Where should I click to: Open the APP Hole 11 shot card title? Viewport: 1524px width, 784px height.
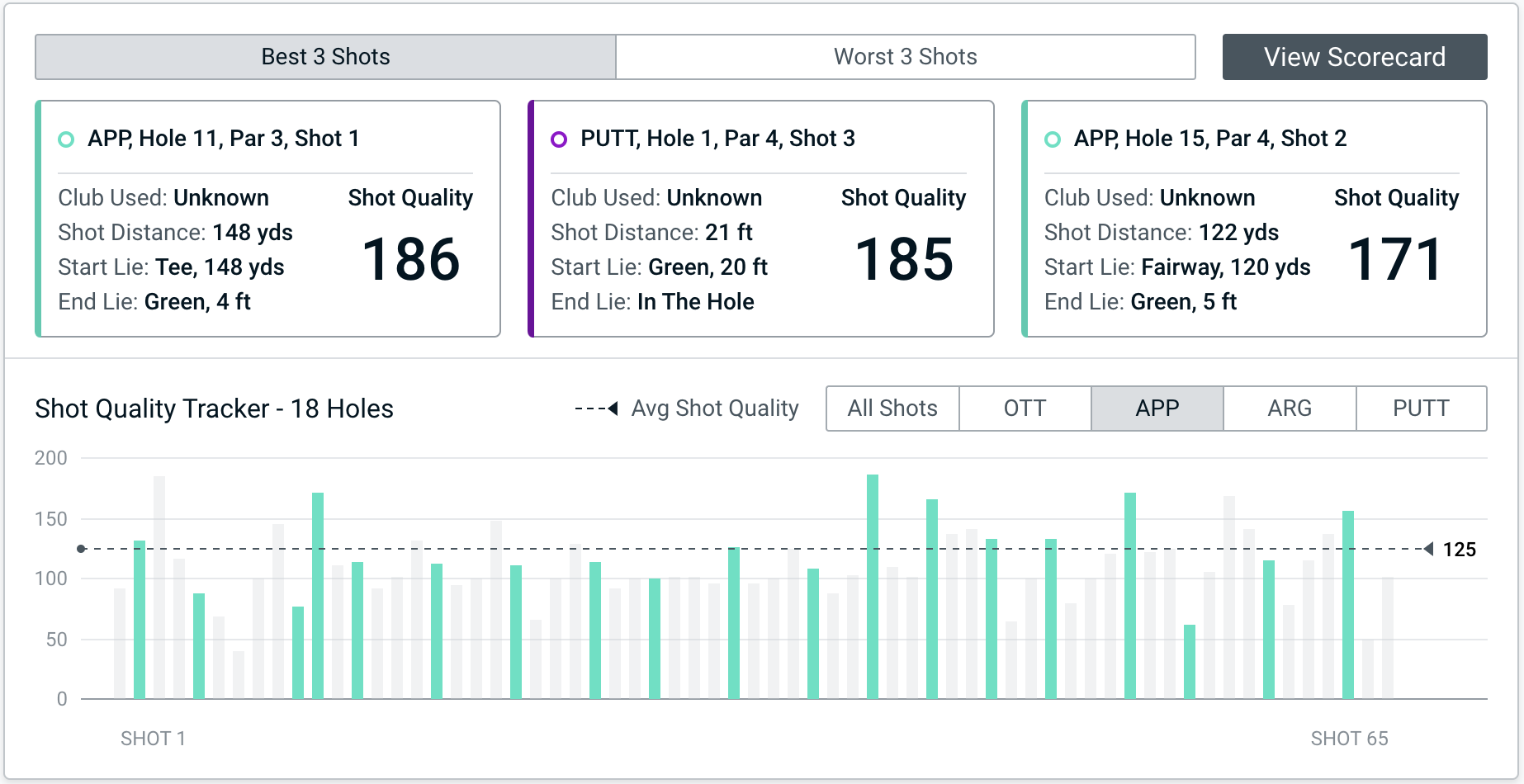(223, 139)
